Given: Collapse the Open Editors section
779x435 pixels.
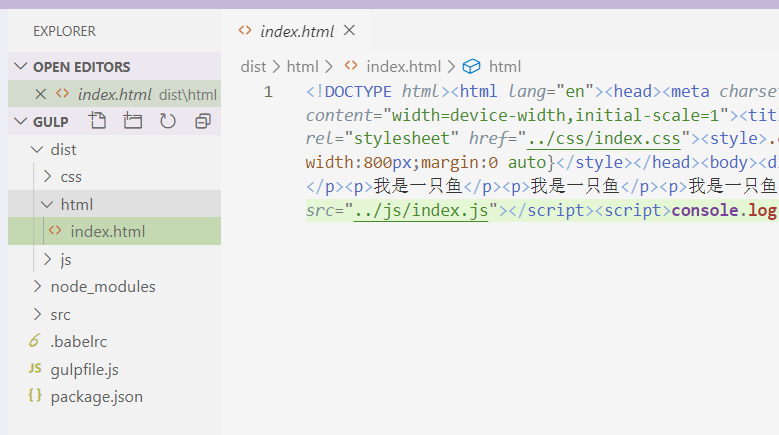Looking at the screenshot, I should [20, 67].
